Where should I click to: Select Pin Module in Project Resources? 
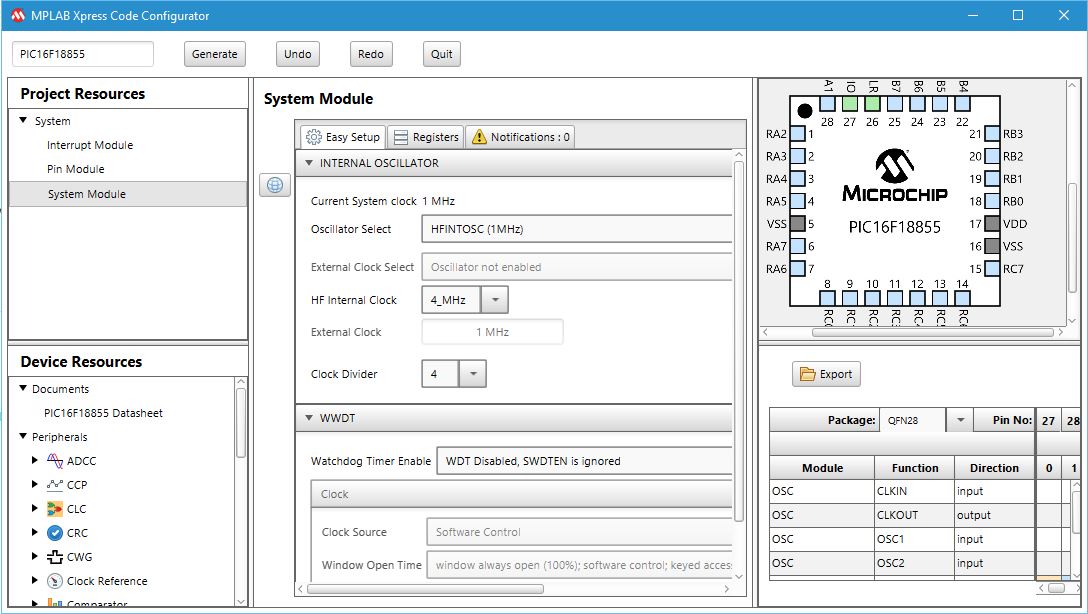[x=76, y=169]
